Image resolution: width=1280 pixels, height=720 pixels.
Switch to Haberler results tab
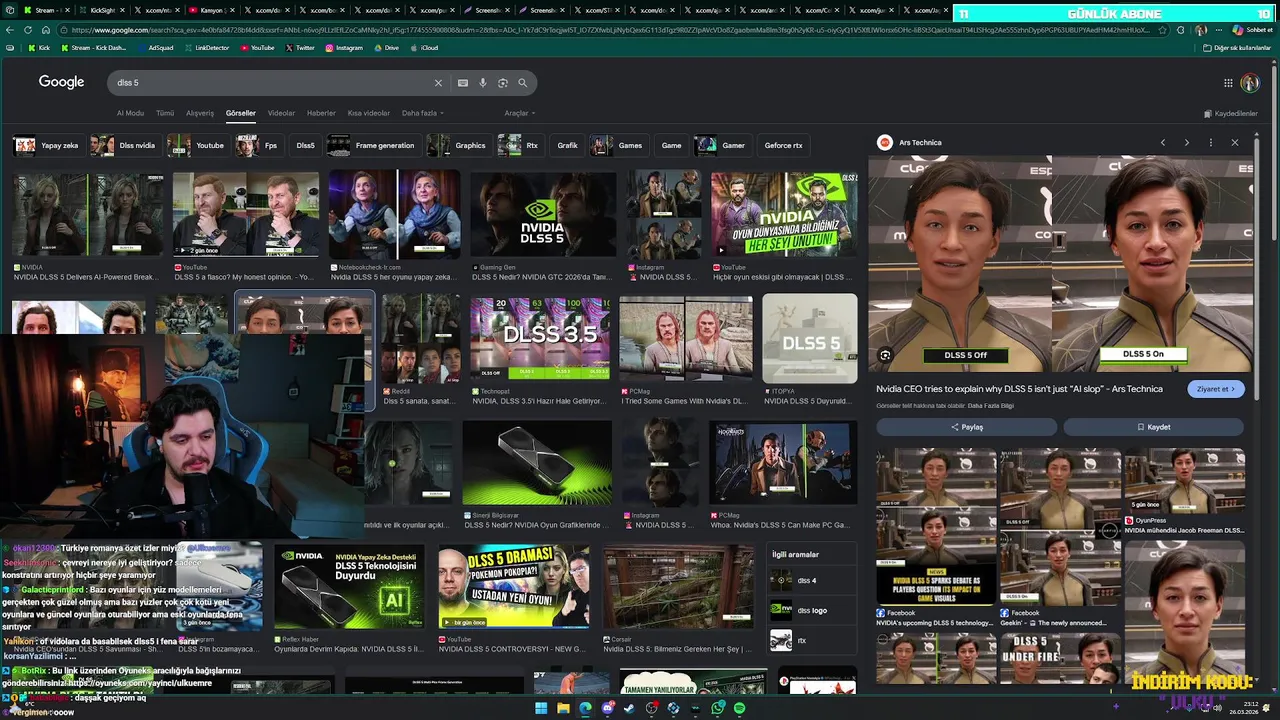coord(321,113)
